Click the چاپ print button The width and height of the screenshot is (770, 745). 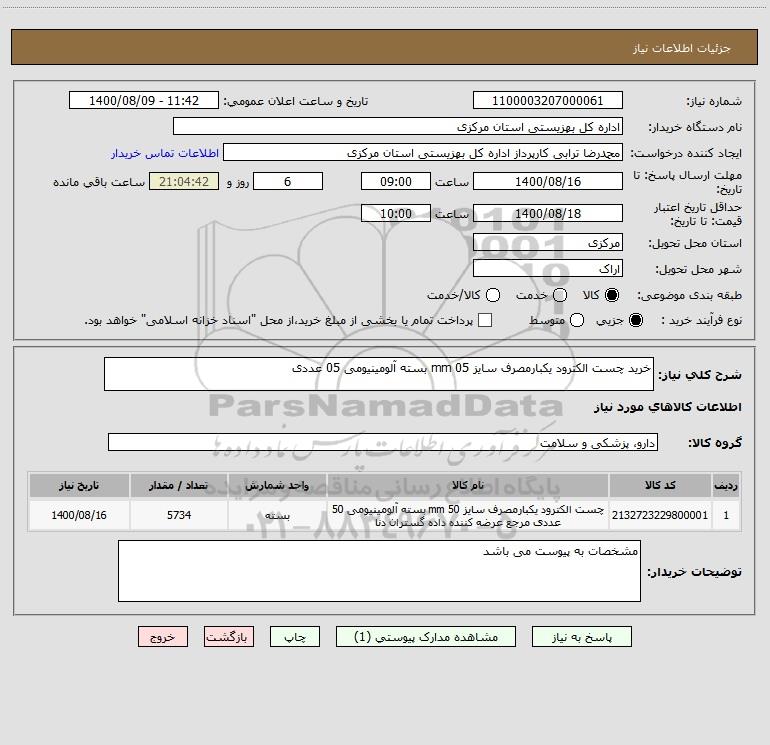[x=295, y=636]
